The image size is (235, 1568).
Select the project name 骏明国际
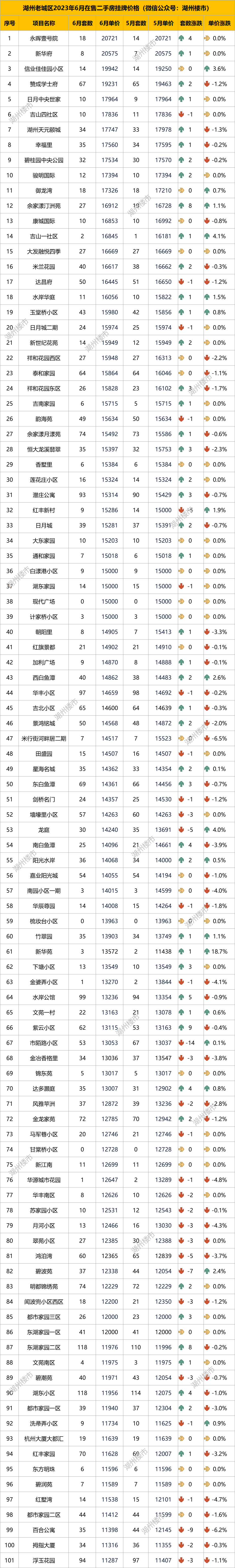(x=44, y=175)
